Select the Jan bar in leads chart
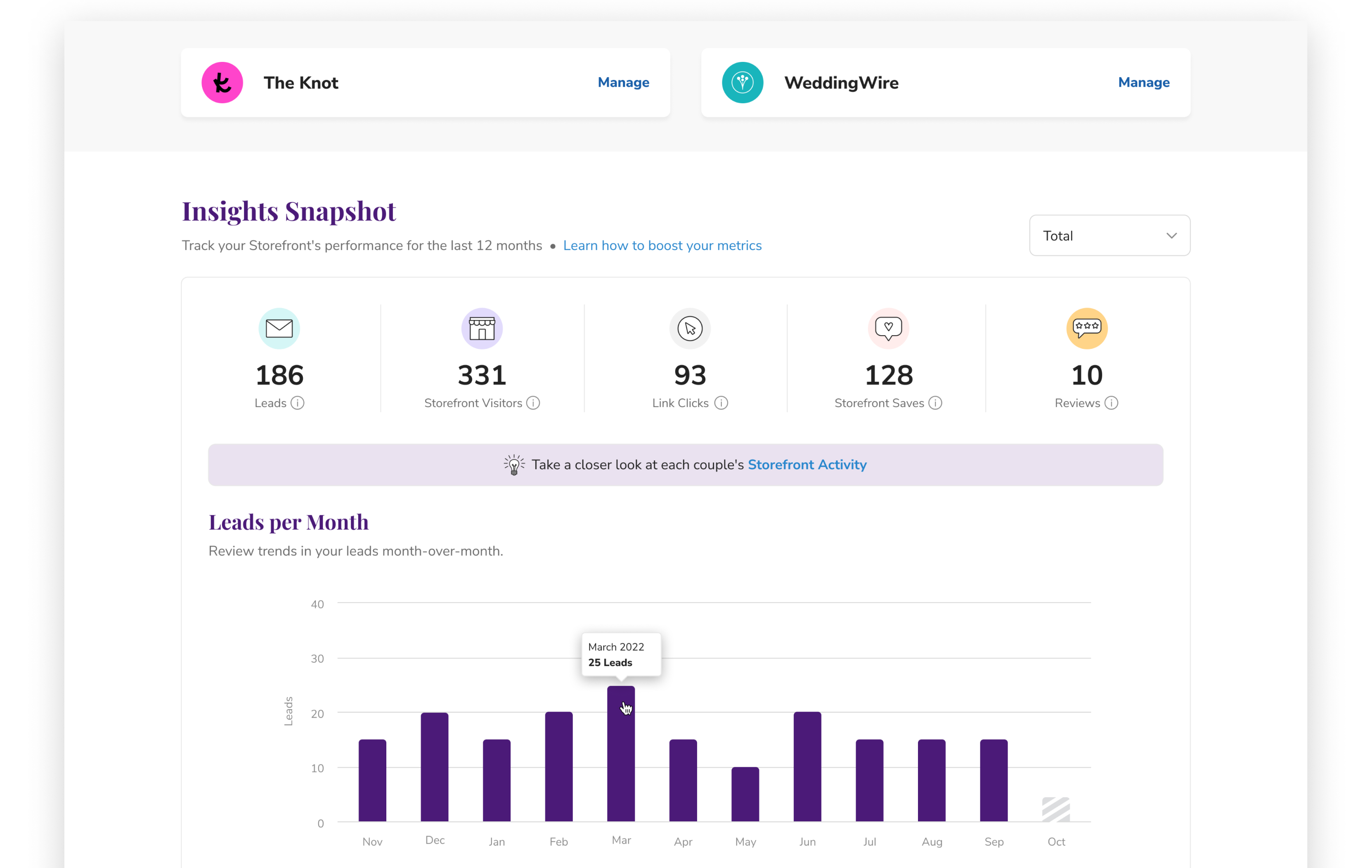Image resolution: width=1372 pixels, height=868 pixels. pos(497,781)
